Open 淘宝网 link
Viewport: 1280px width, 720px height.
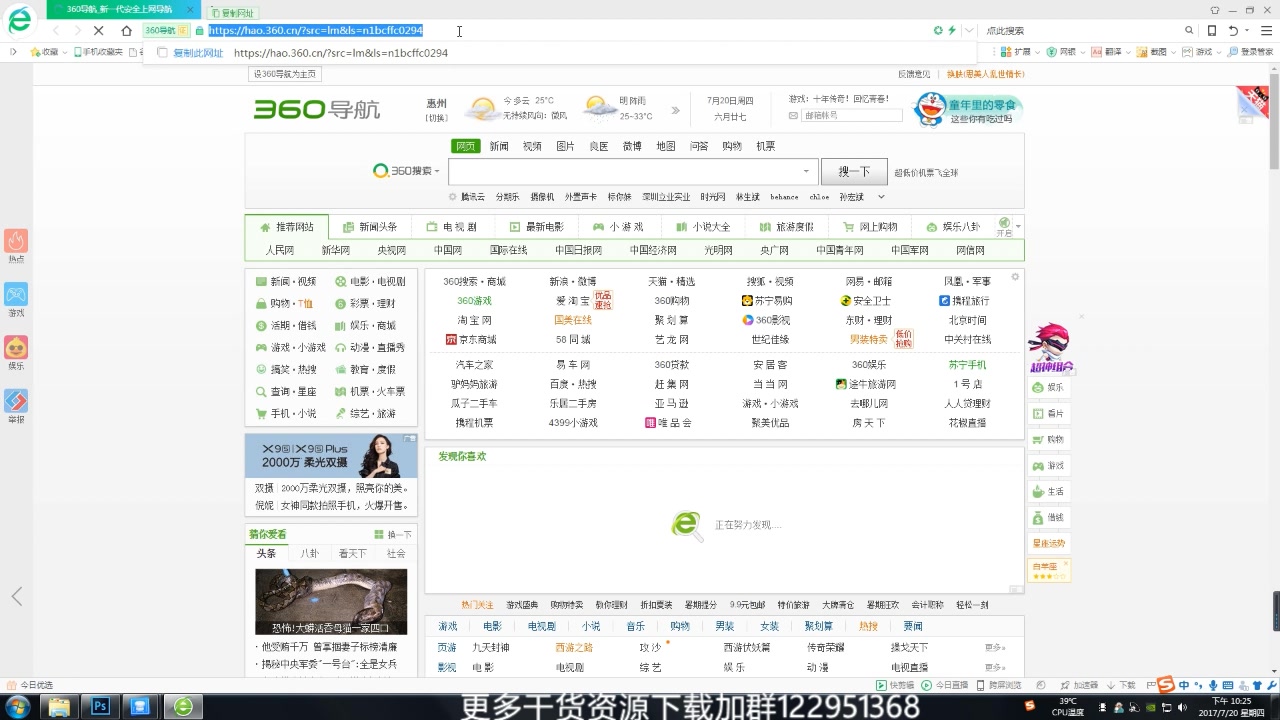[474, 320]
